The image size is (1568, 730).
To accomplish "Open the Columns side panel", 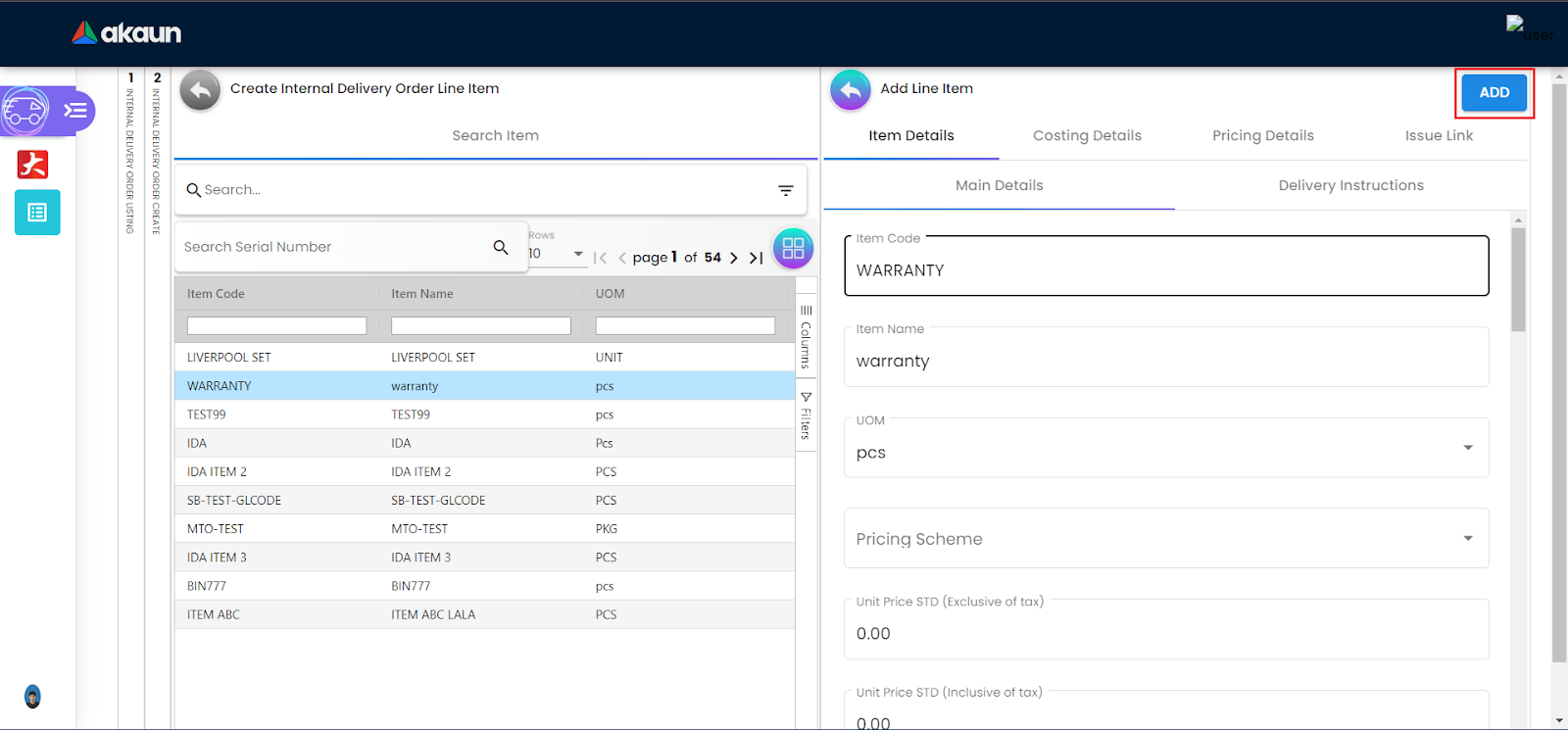I will (x=806, y=336).
